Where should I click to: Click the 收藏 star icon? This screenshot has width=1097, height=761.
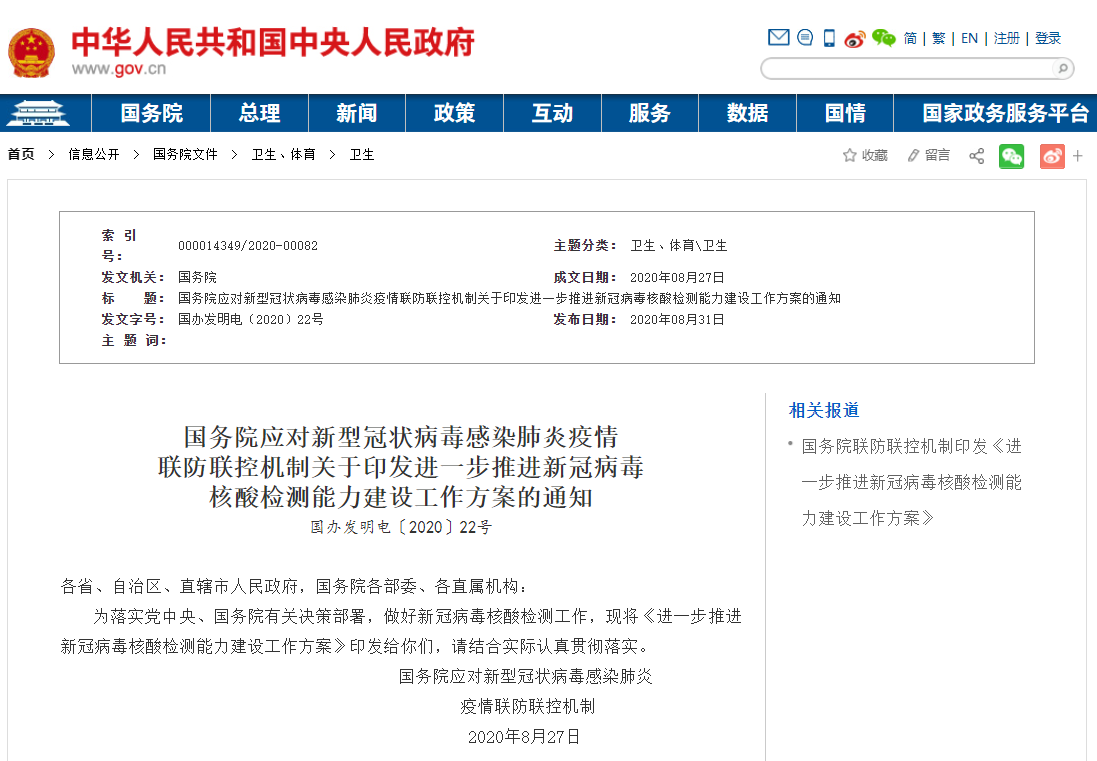850,155
